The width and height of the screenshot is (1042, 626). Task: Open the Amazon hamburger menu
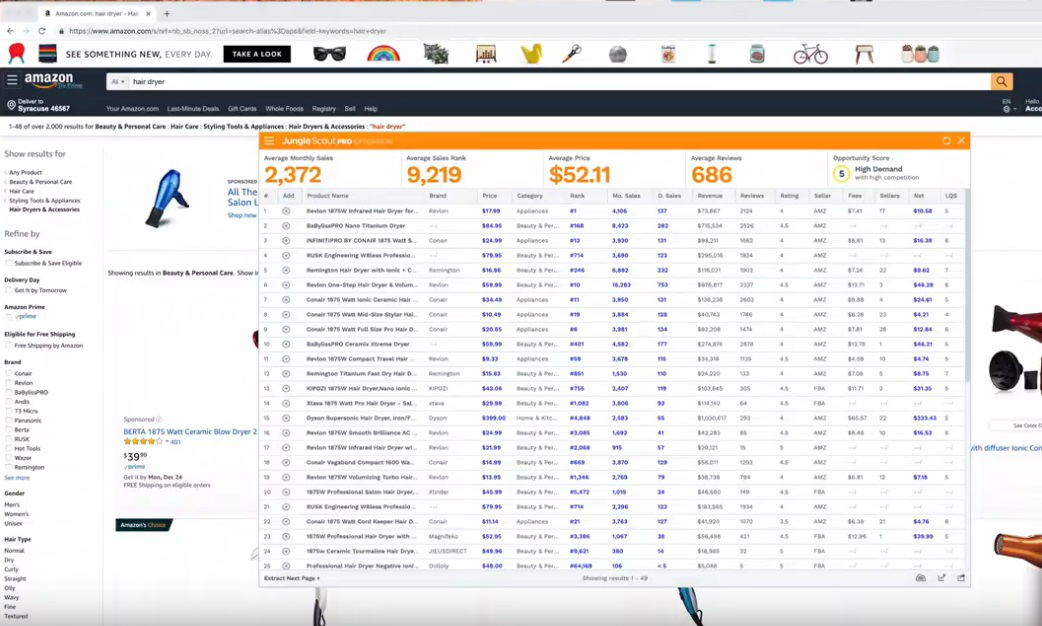[12, 80]
